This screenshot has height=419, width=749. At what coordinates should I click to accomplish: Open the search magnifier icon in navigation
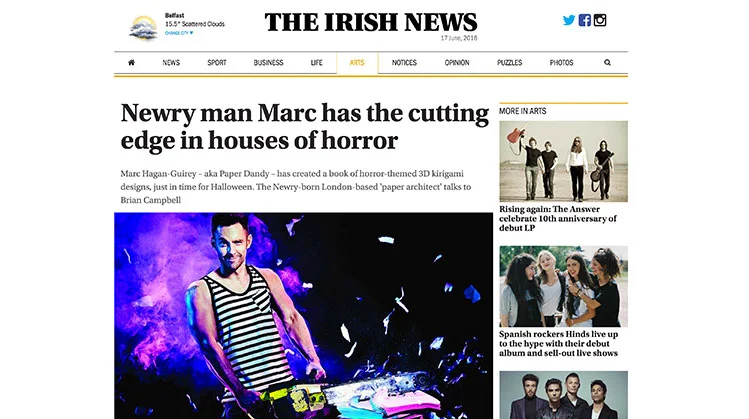(607, 63)
